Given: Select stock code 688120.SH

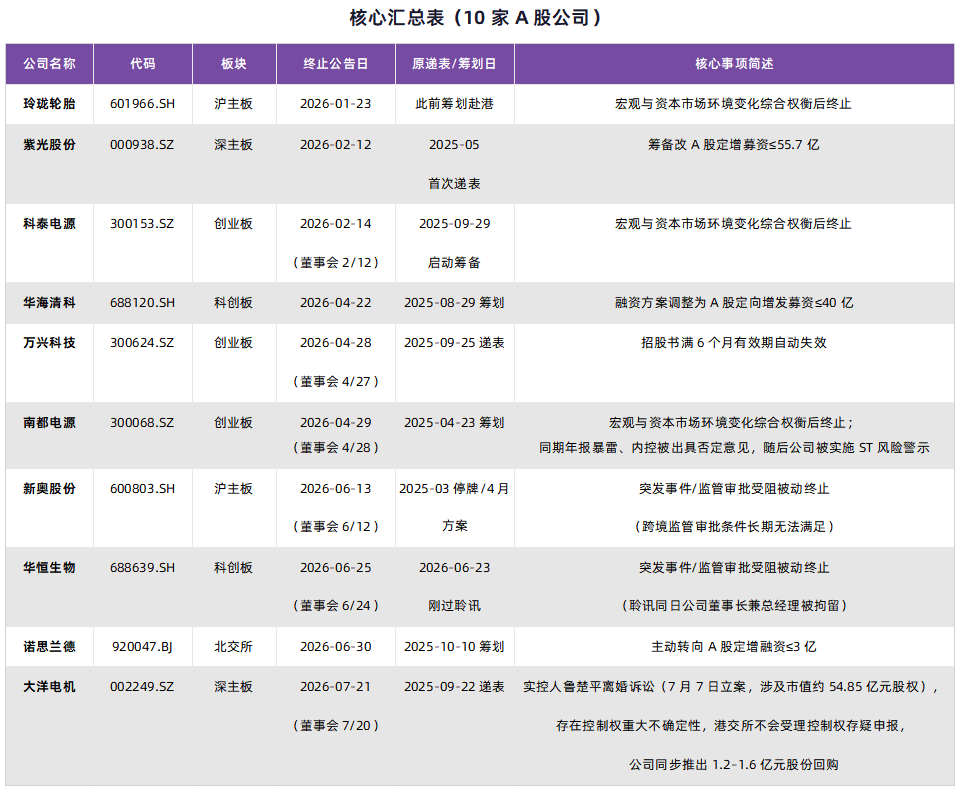Looking at the screenshot, I should [x=142, y=303].
